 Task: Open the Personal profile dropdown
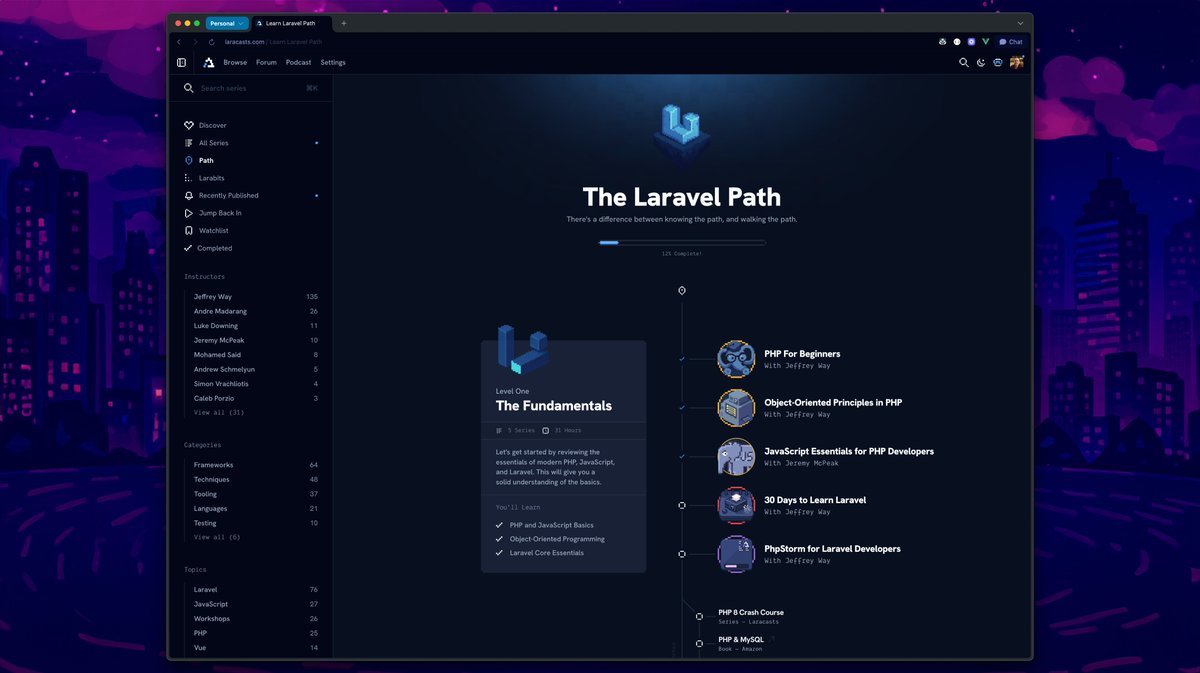tap(226, 23)
